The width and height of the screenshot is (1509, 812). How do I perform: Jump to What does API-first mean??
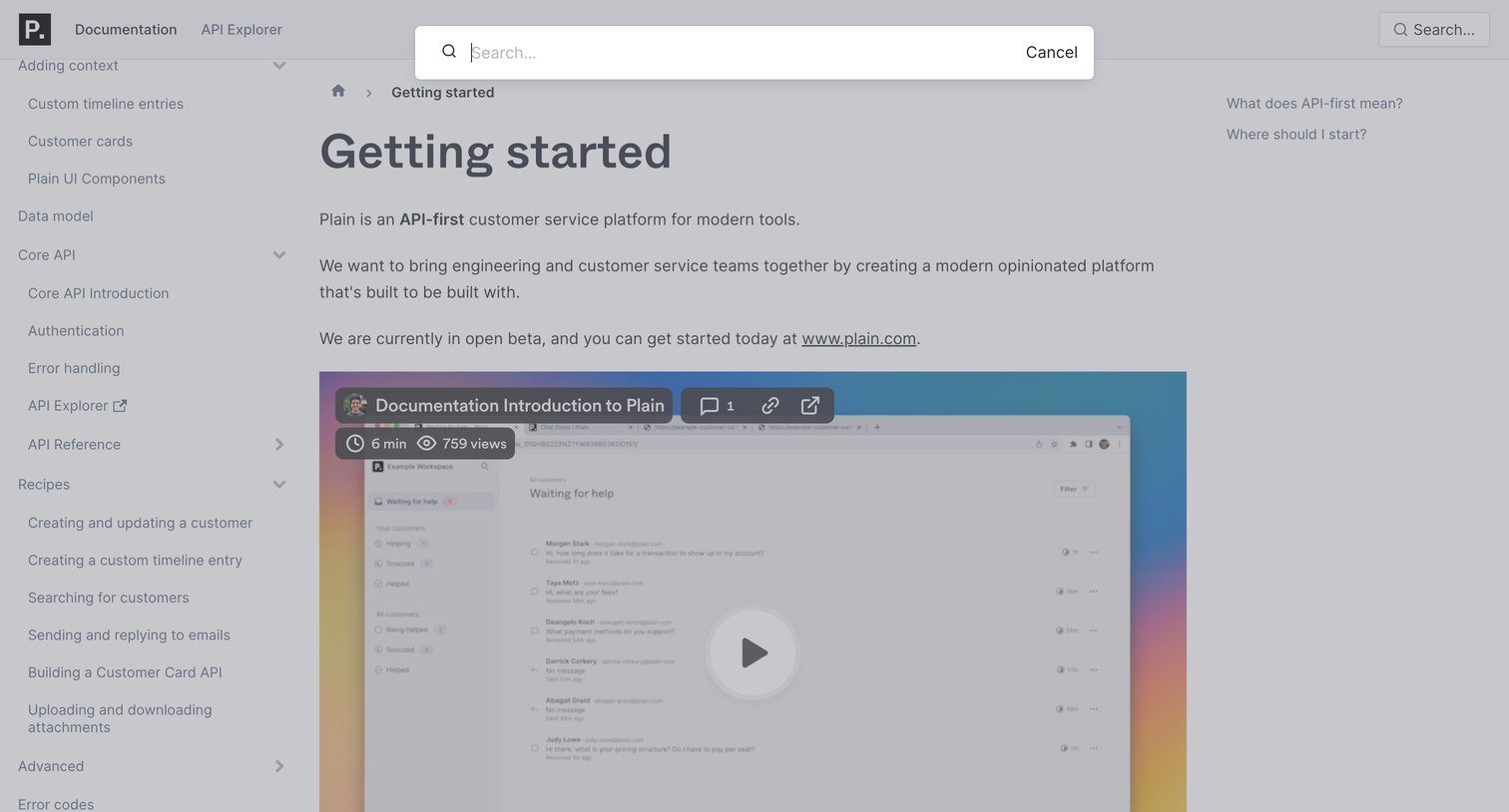tap(1314, 104)
